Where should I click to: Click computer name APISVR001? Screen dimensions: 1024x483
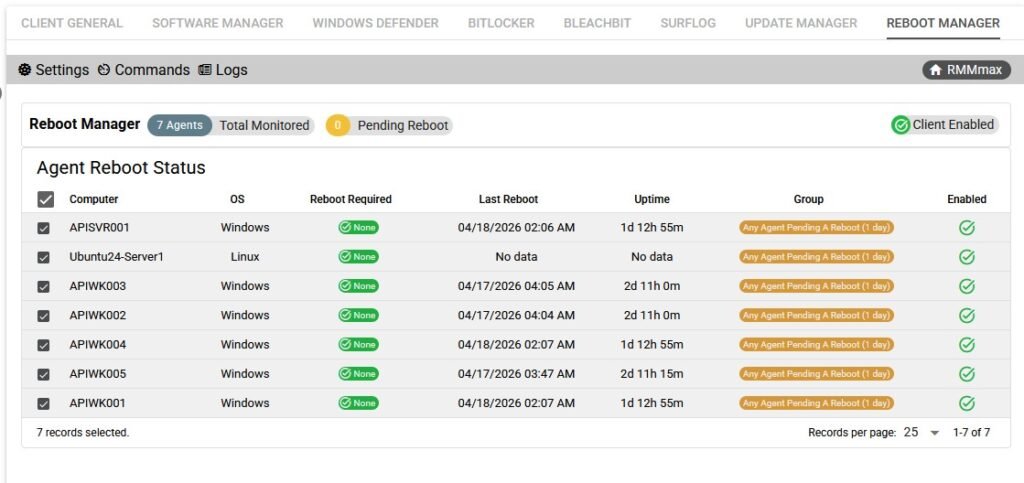point(99,228)
